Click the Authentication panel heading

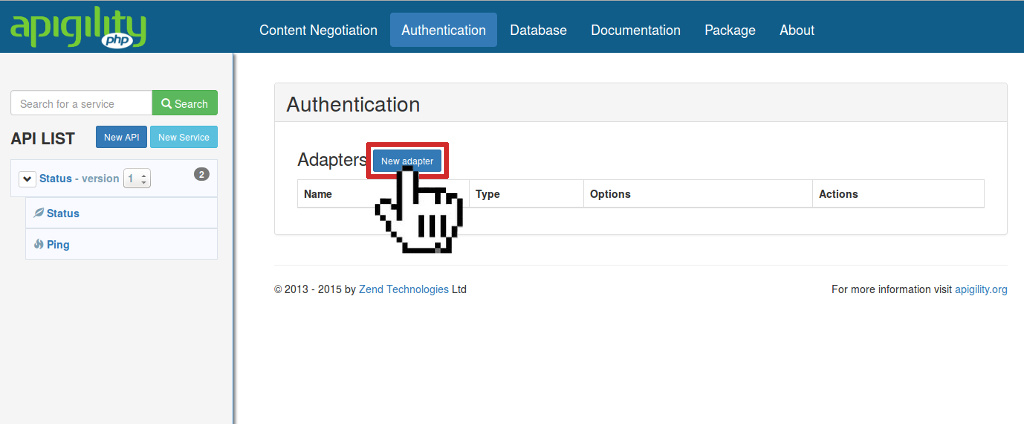click(x=353, y=104)
